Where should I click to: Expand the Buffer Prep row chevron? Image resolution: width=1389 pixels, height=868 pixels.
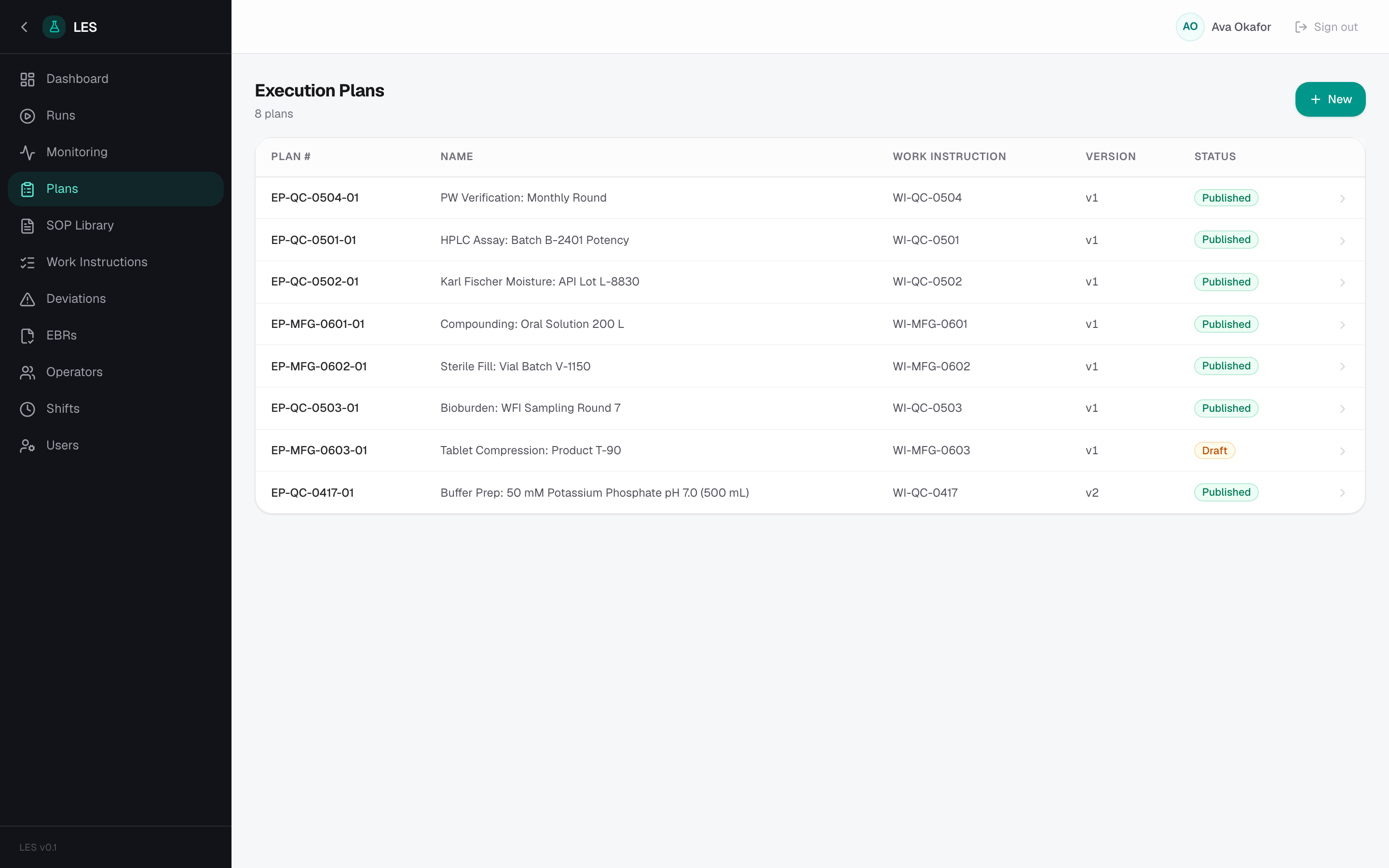(1342, 493)
